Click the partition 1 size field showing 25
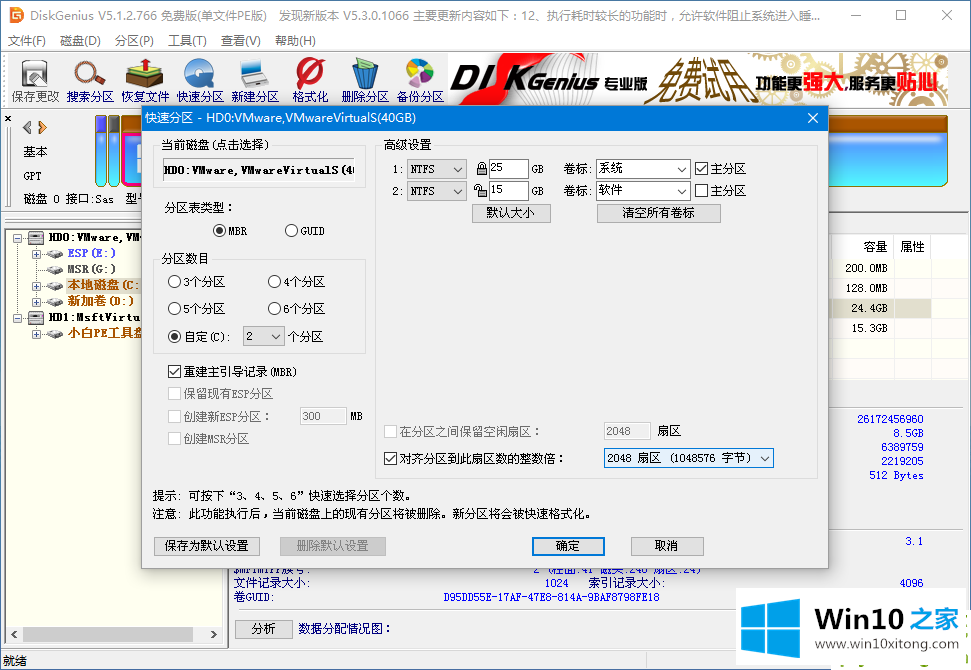 [x=508, y=168]
